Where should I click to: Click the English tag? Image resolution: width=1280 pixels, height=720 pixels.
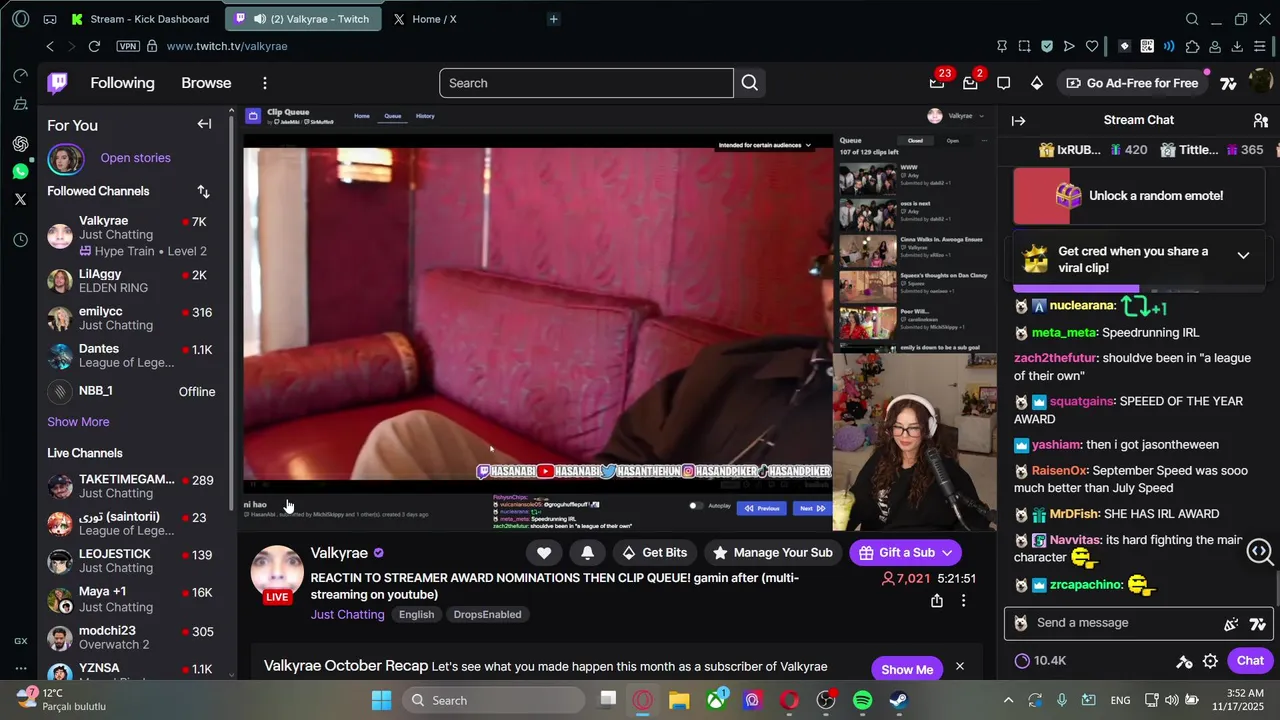(416, 615)
